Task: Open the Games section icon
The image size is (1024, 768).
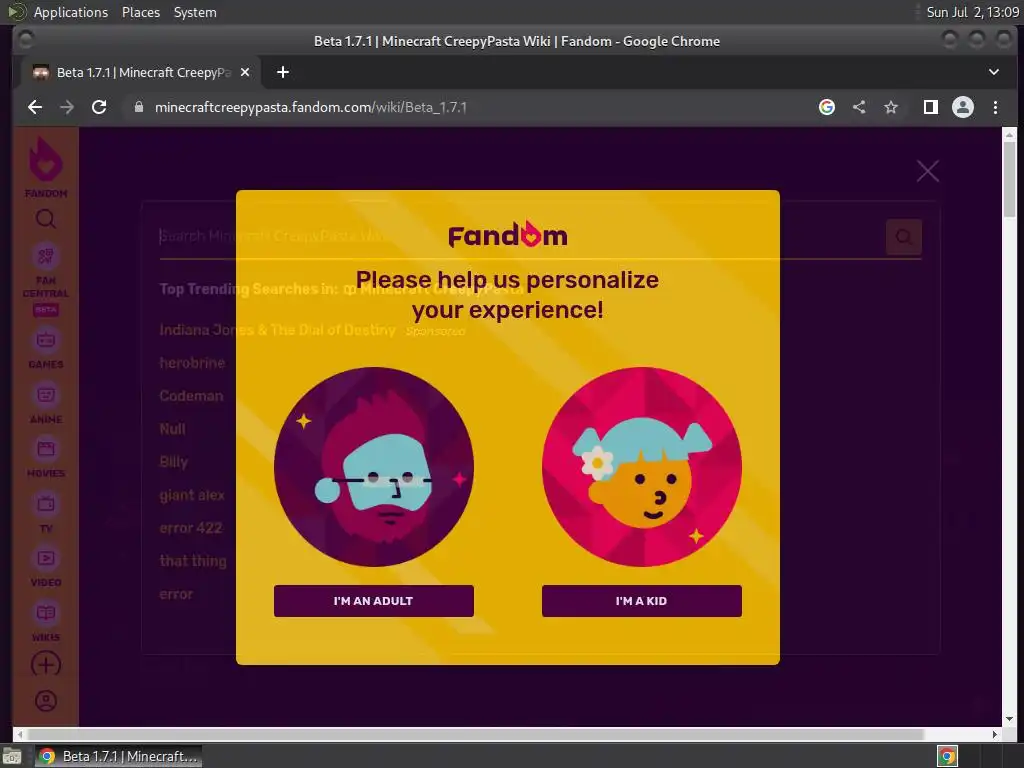Action: point(46,348)
